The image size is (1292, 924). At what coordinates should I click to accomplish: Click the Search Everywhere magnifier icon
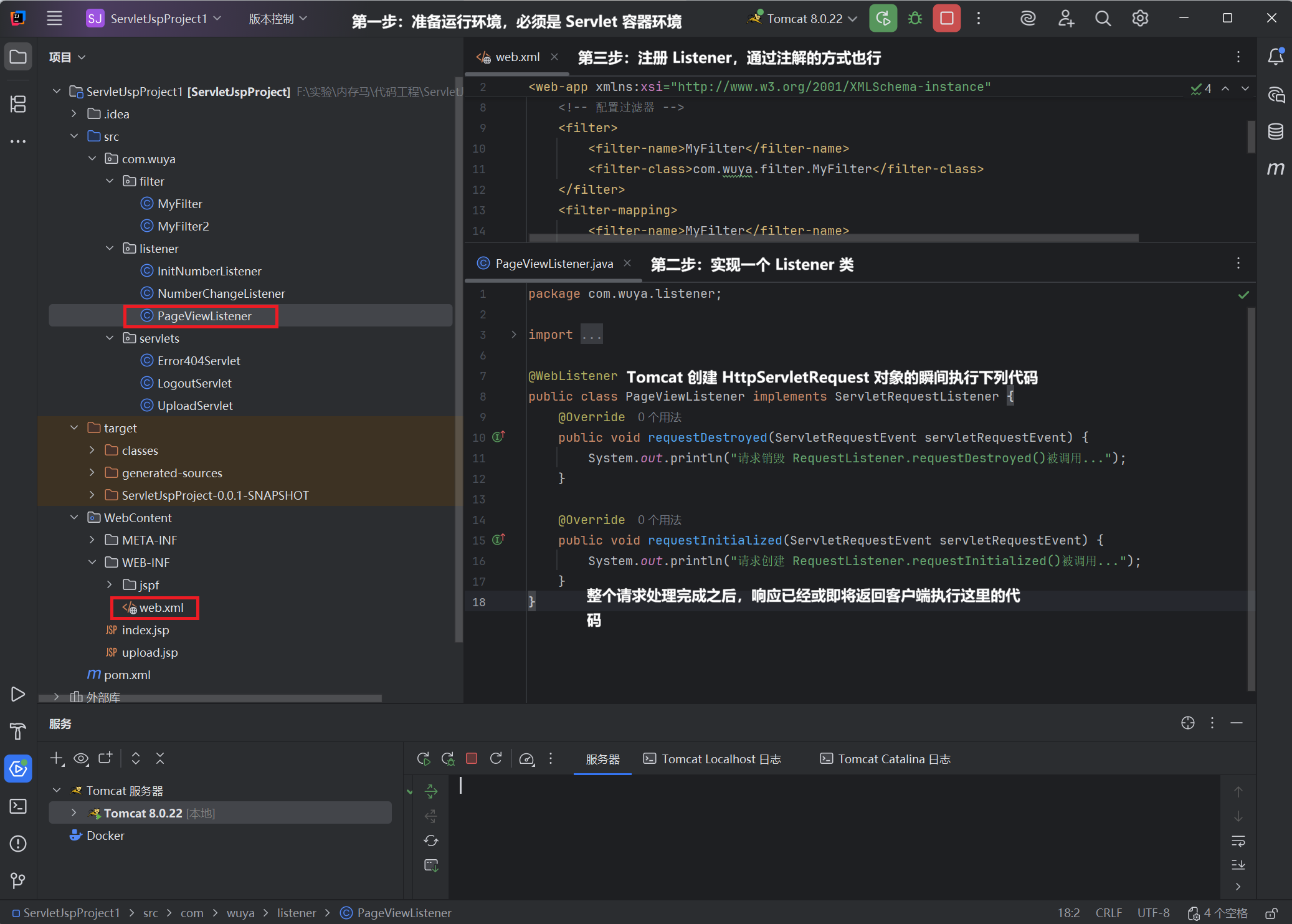[x=1103, y=19]
